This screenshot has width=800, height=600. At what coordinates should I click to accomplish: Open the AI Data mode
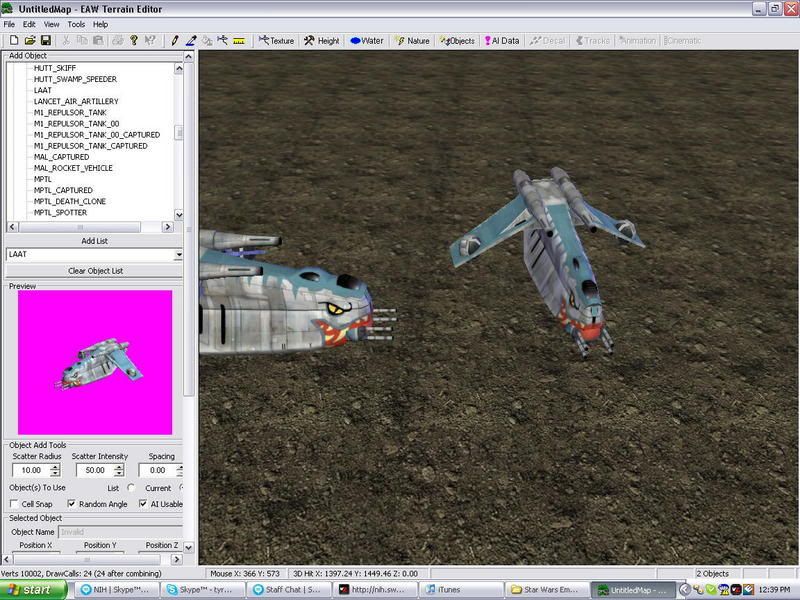501,41
